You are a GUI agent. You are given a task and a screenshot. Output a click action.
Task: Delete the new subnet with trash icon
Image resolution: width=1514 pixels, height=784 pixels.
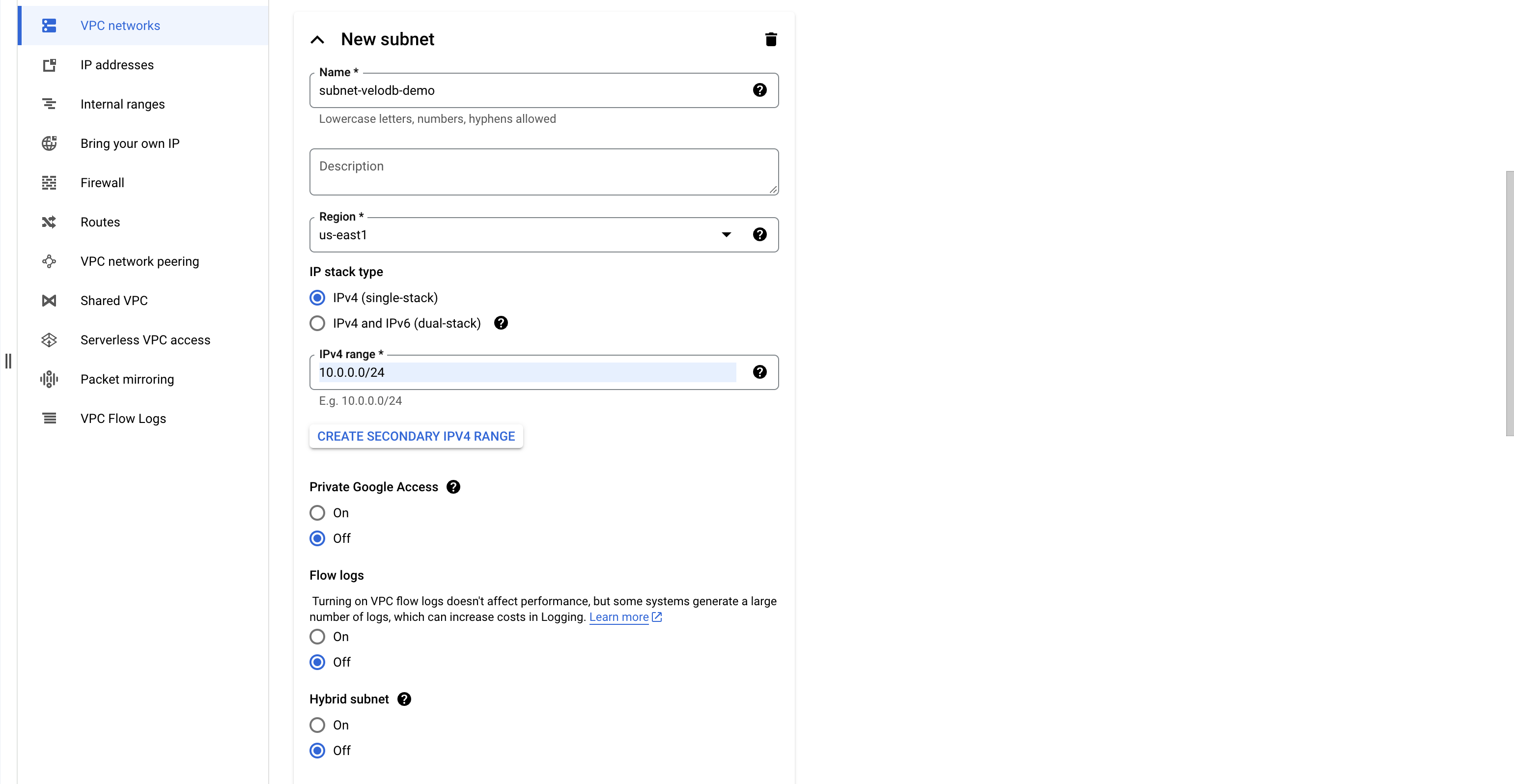771,39
